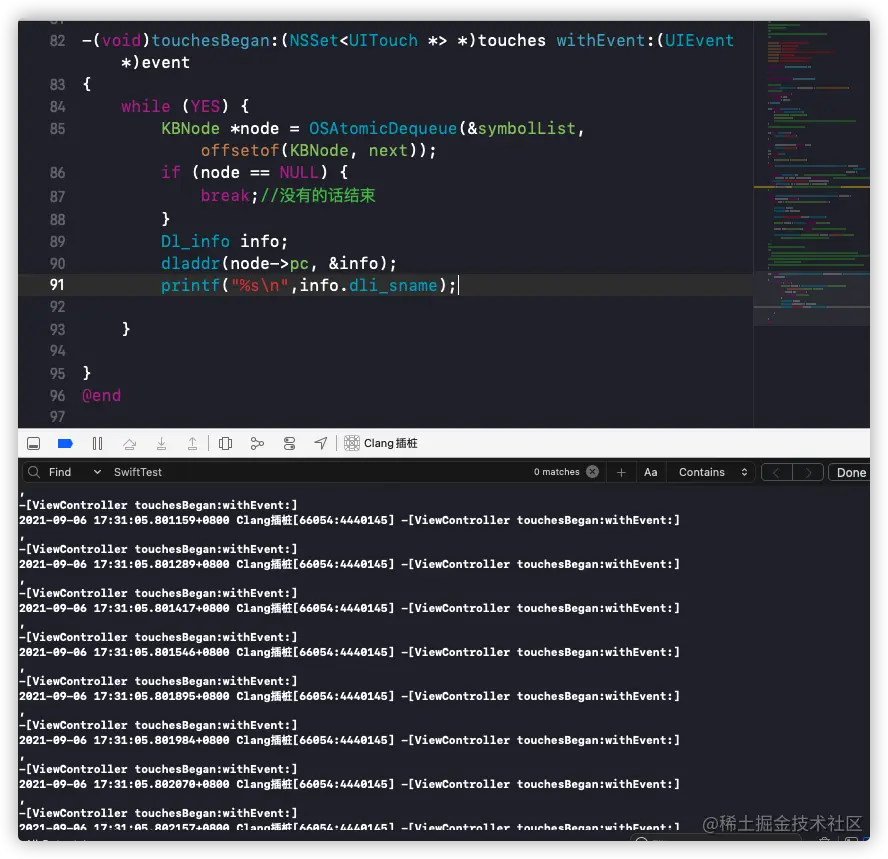Click the source minimap on the right

pyautogui.click(x=812, y=173)
